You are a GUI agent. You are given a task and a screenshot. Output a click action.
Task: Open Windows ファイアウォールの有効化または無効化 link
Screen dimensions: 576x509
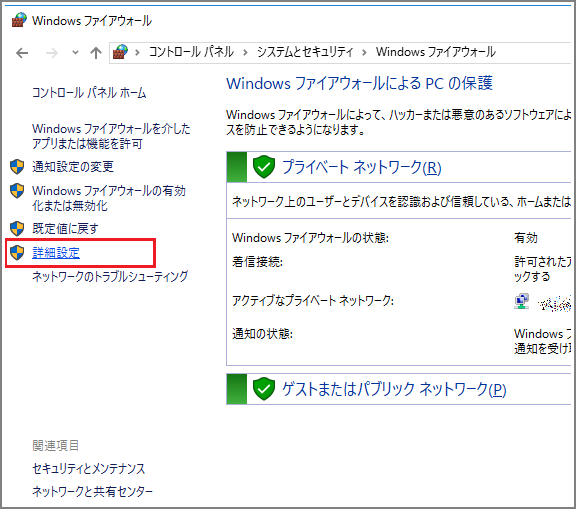(x=109, y=198)
